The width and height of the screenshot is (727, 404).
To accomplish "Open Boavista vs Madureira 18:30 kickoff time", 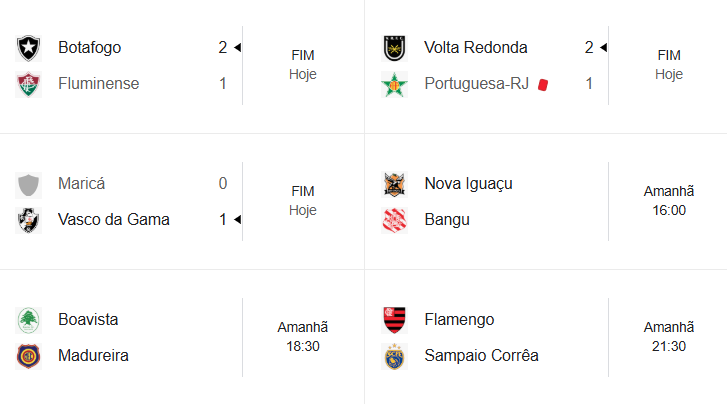I will point(302,345).
